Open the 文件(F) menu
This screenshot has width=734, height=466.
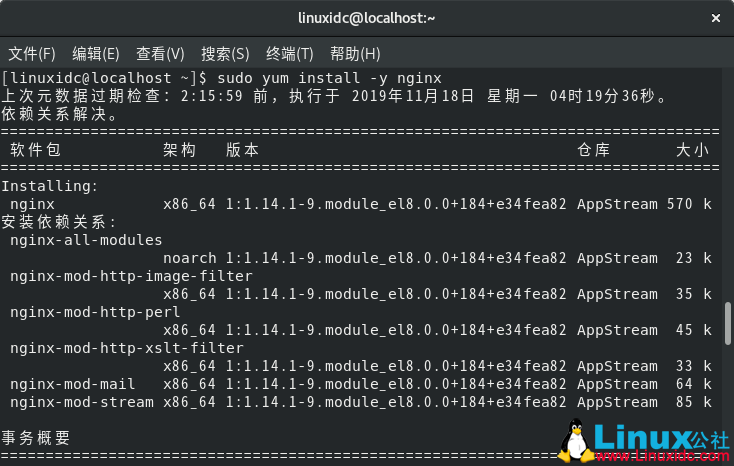(x=32, y=54)
